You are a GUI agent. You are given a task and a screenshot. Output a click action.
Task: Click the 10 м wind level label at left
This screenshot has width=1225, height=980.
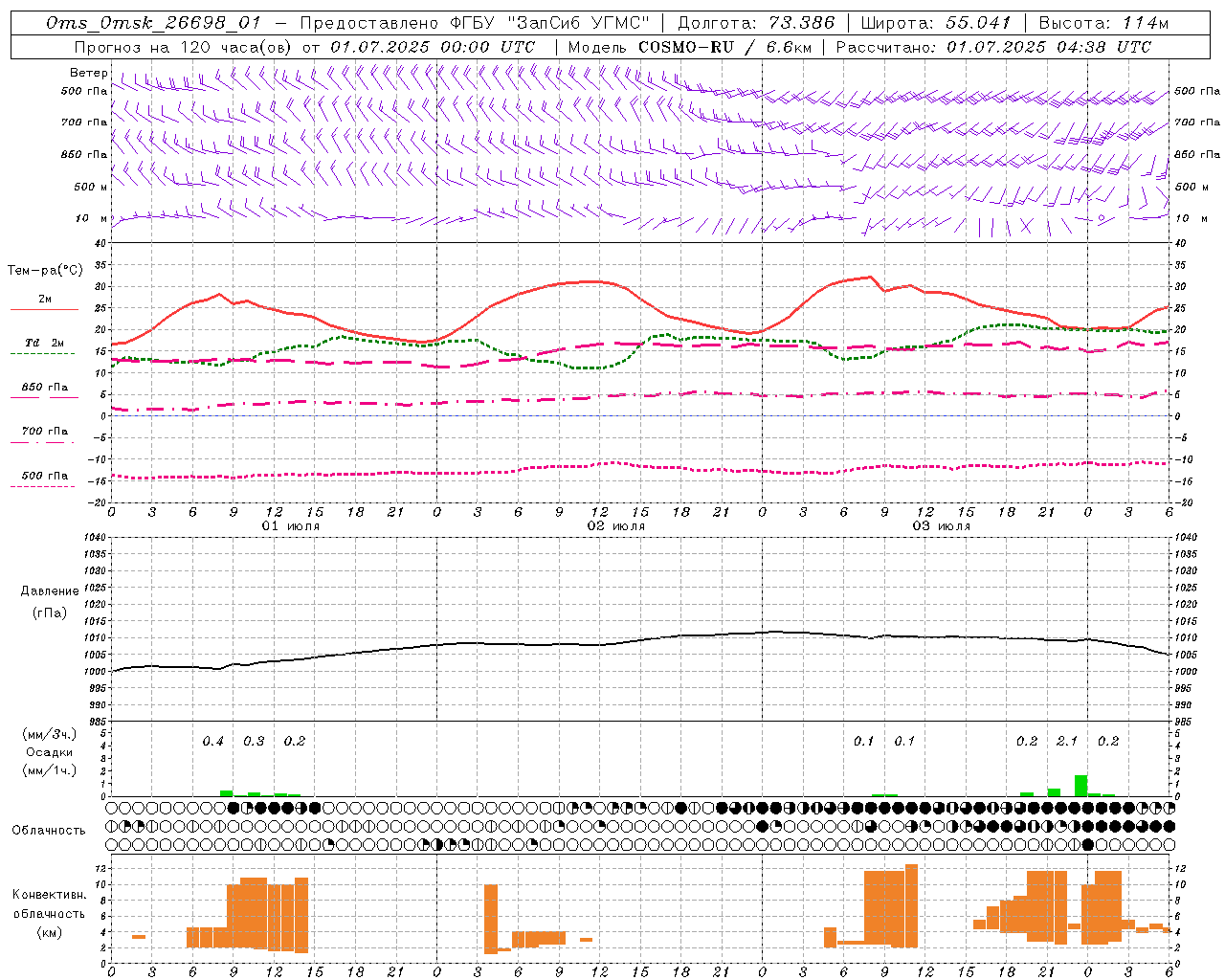pos(92,219)
